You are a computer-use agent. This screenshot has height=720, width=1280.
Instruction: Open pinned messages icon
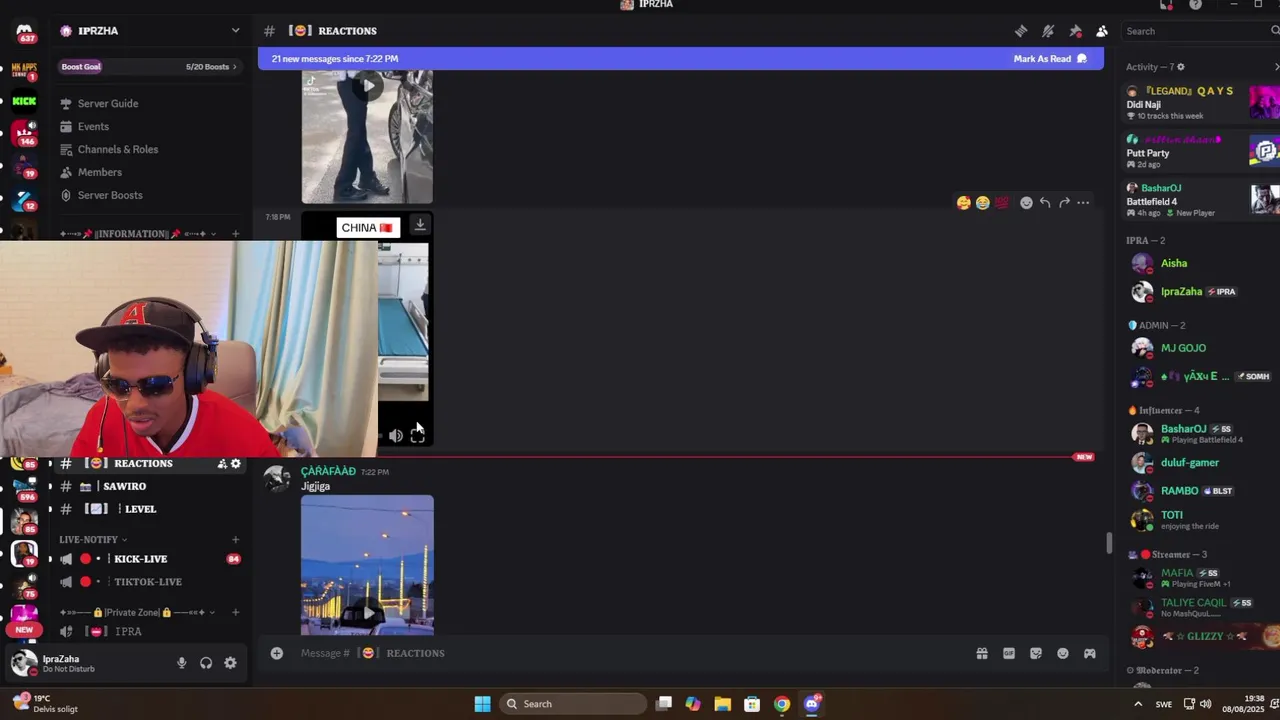(1075, 31)
